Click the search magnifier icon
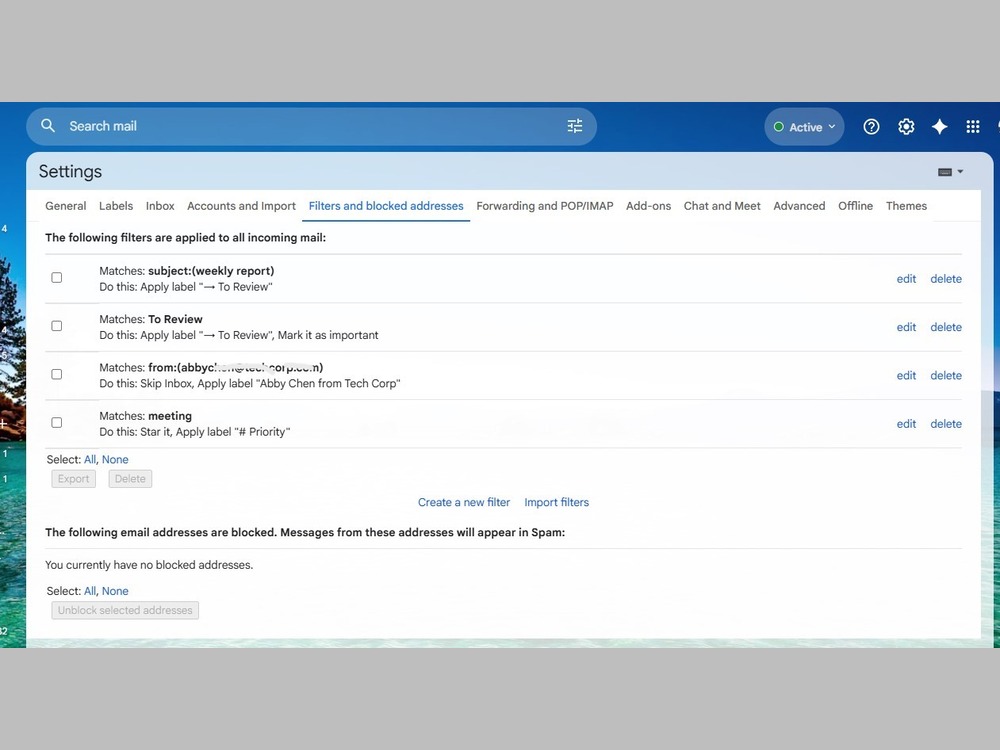This screenshot has height=750, width=1000. 48,126
